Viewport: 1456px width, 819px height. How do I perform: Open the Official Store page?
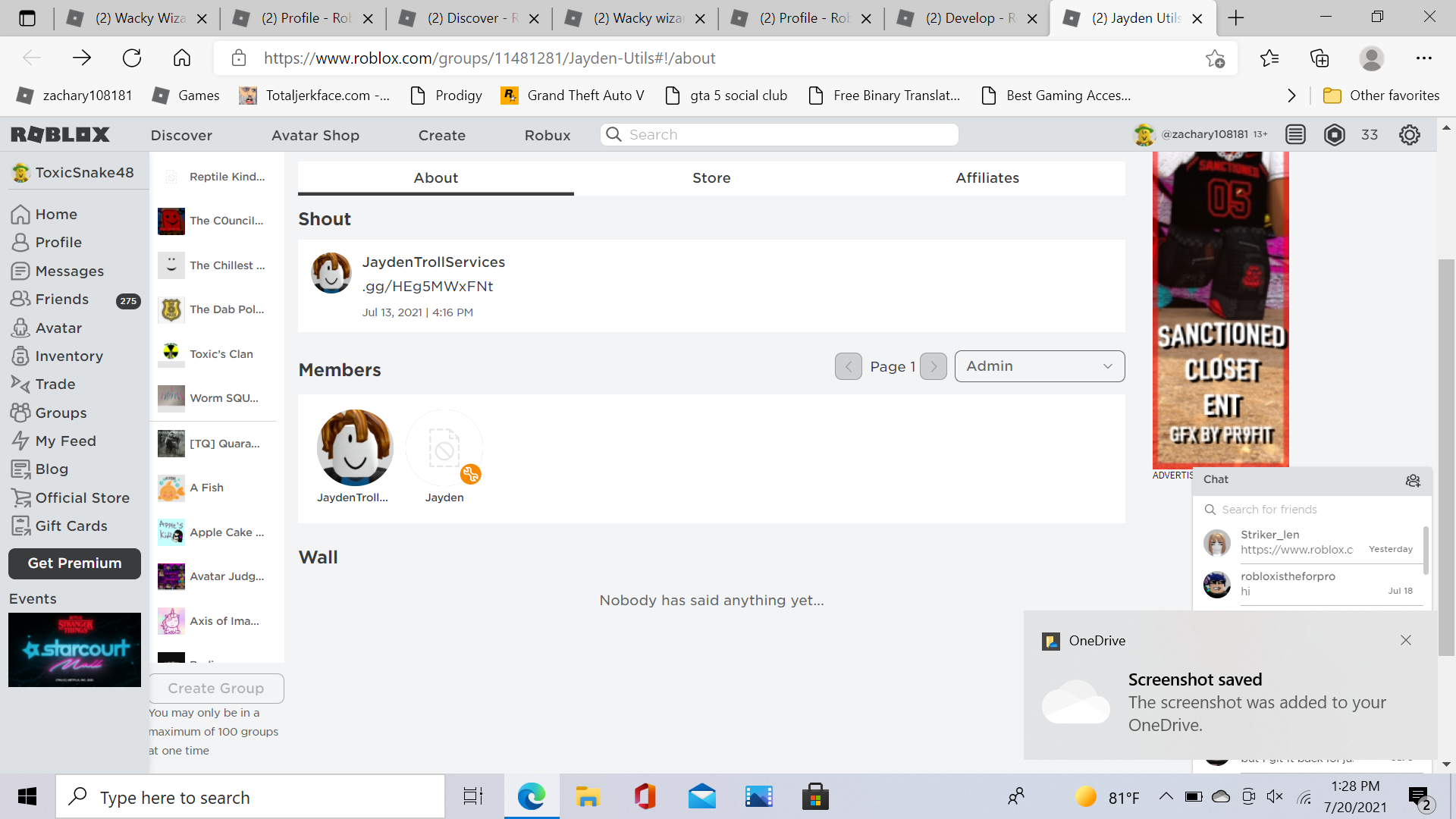pyautogui.click(x=82, y=497)
